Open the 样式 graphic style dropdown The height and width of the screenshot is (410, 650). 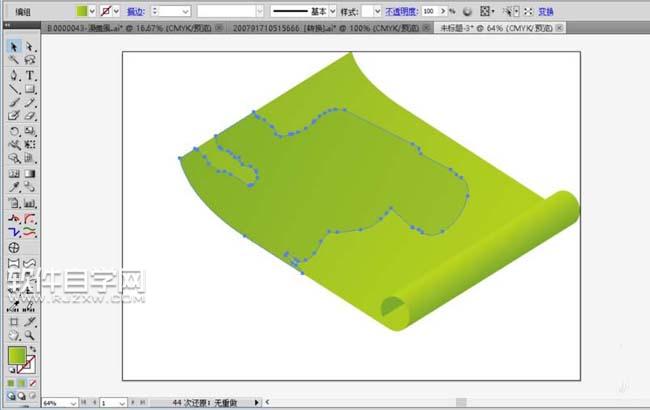(x=377, y=12)
